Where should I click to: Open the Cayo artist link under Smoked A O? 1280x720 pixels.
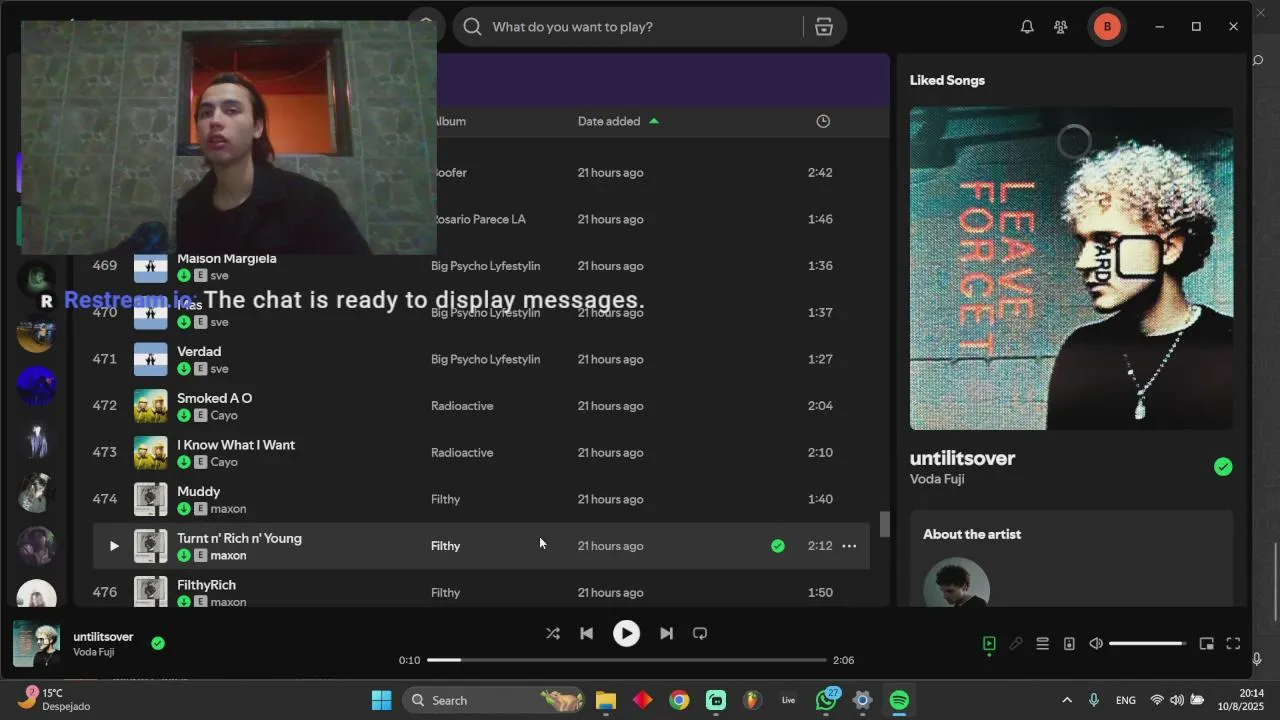[x=224, y=415]
